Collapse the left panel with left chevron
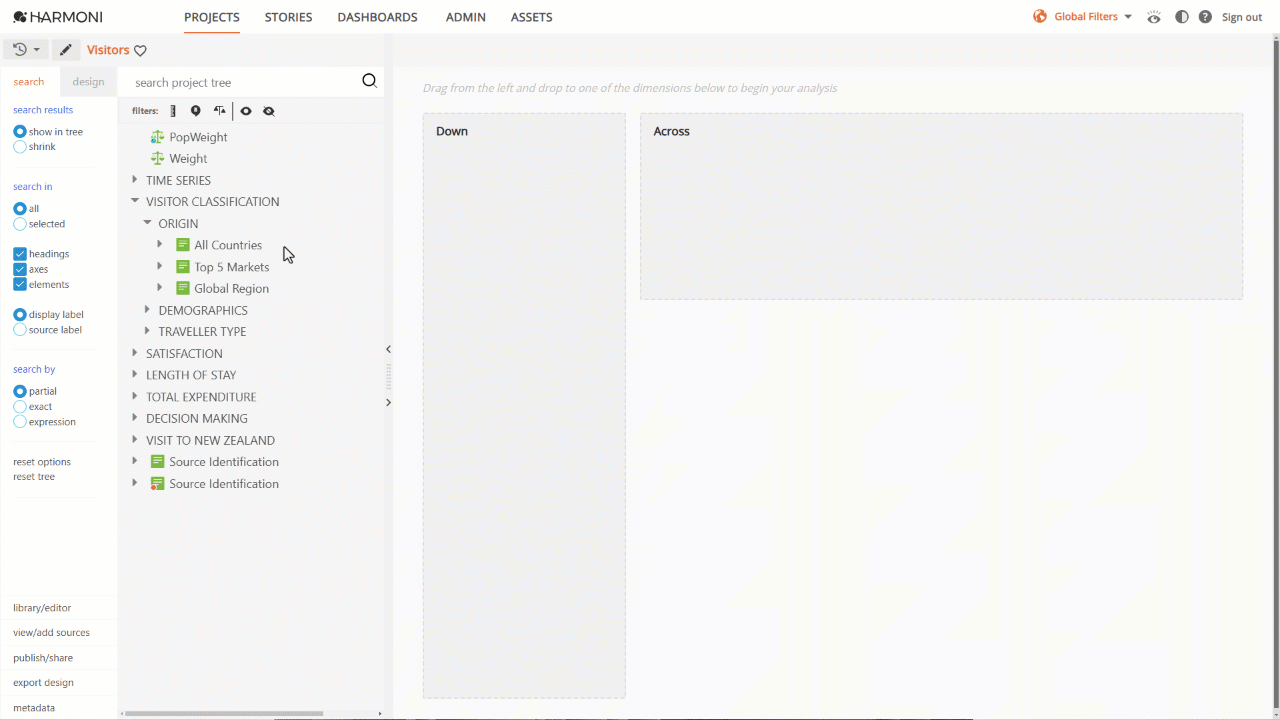Screen dimensions: 1280x720 (388, 349)
